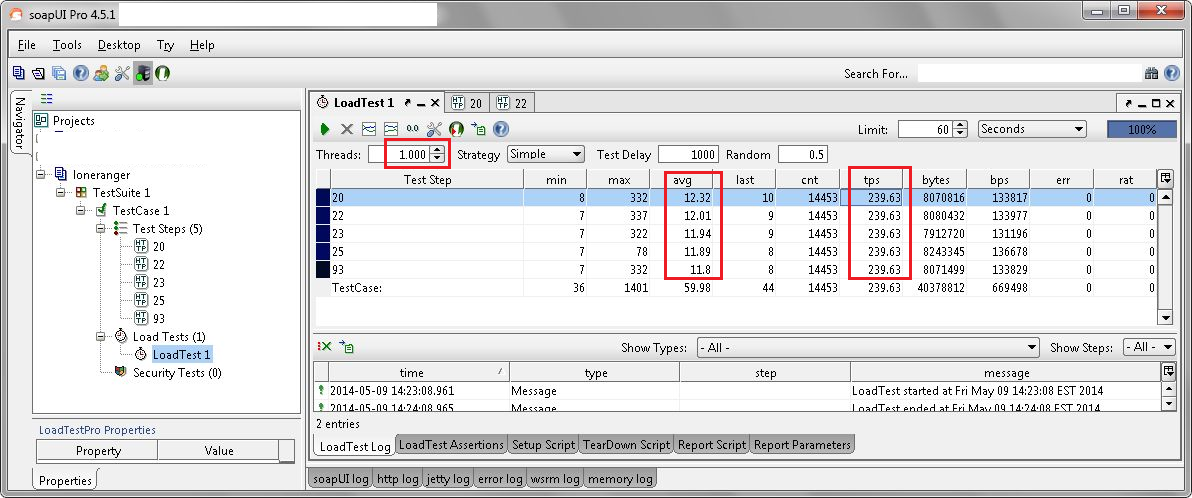This screenshot has height=498, width=1192.
Task: Open the statistics graph icon
Action: click(x=369, y=129)
